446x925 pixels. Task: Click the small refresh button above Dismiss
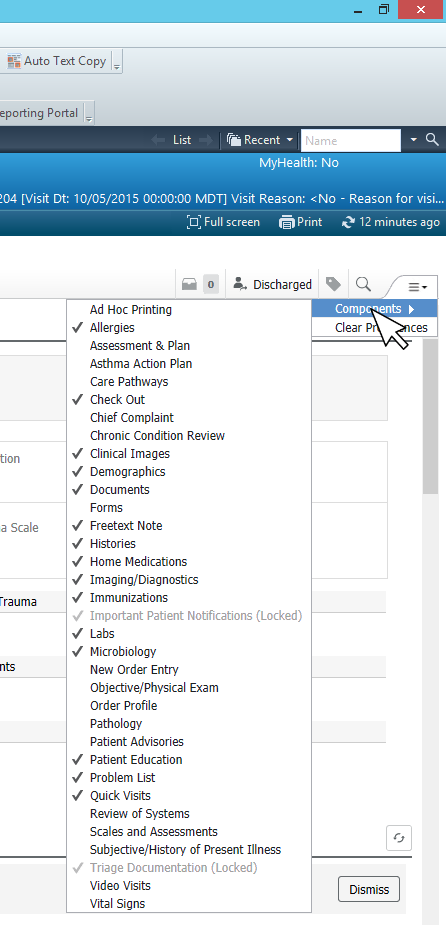399,838
